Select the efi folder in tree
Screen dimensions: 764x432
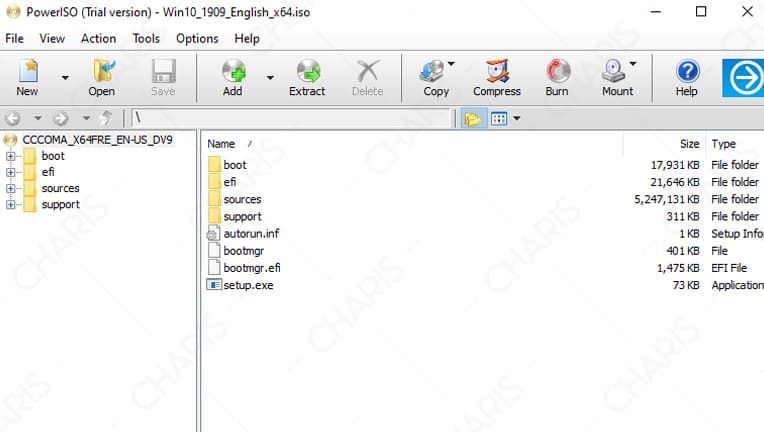point(48,172)
